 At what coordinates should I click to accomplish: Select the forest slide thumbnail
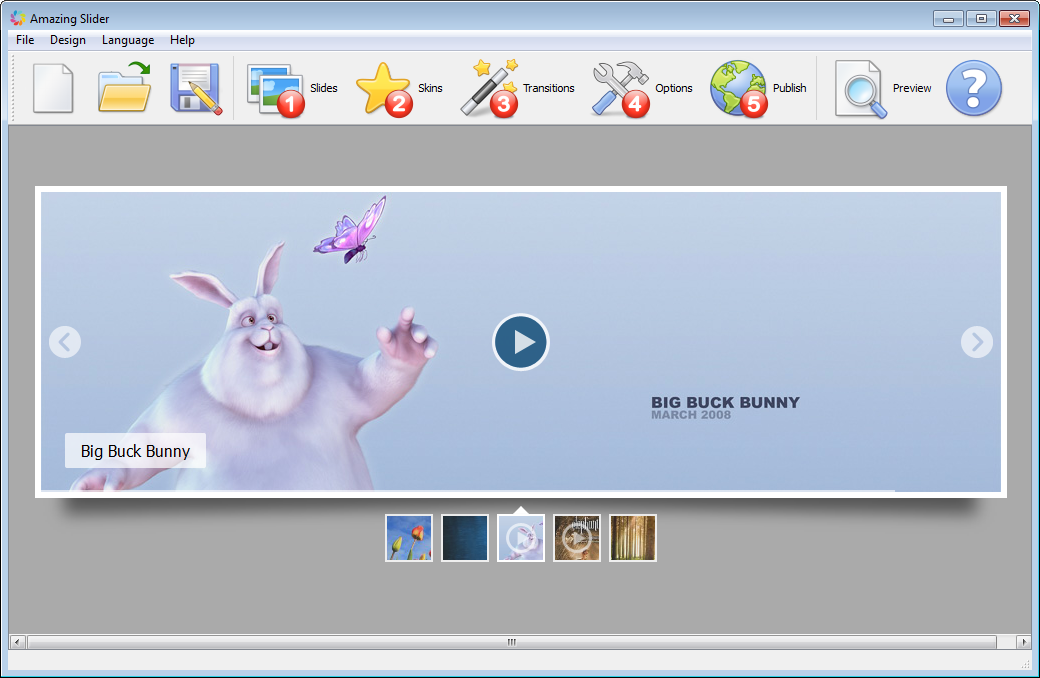coord(633,538)
